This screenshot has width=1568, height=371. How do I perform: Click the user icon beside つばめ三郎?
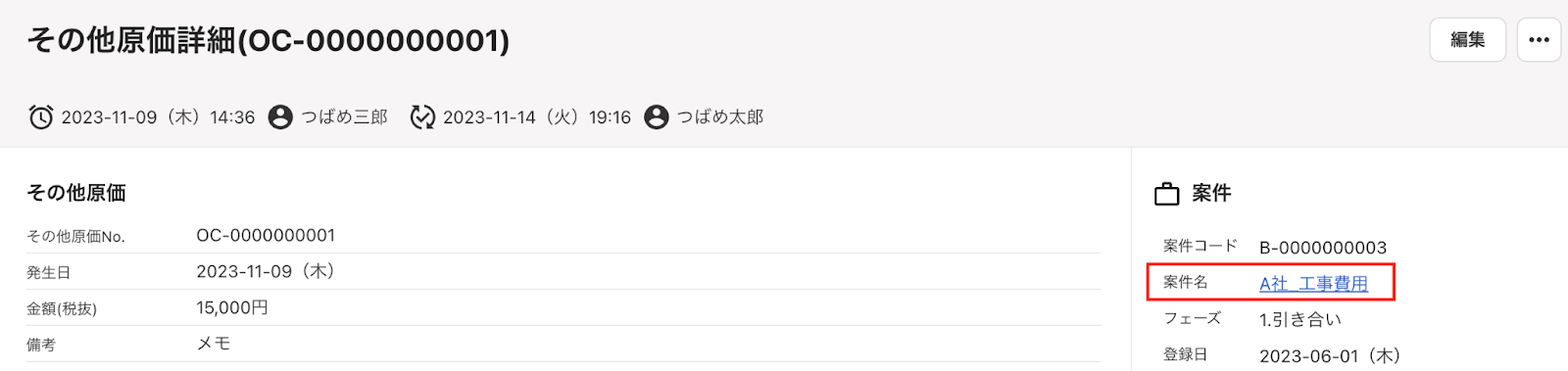click(280, 117)
